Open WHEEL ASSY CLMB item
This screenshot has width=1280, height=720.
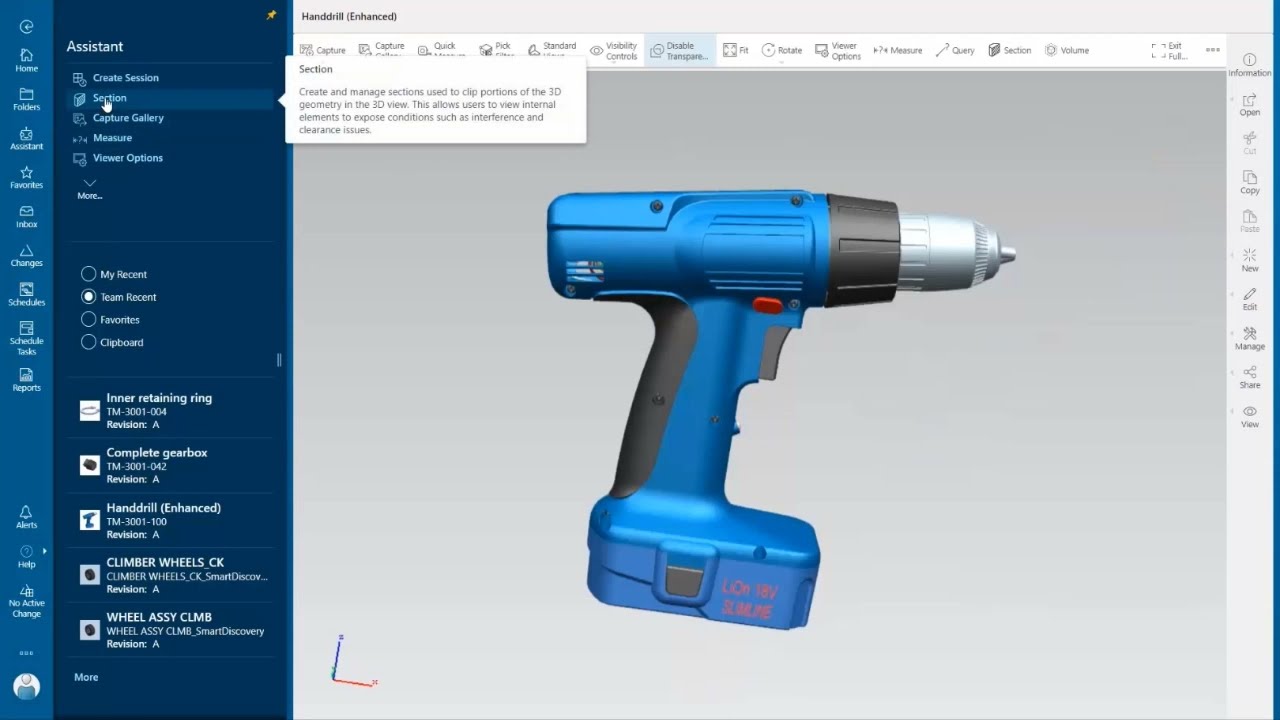[170, 630]
